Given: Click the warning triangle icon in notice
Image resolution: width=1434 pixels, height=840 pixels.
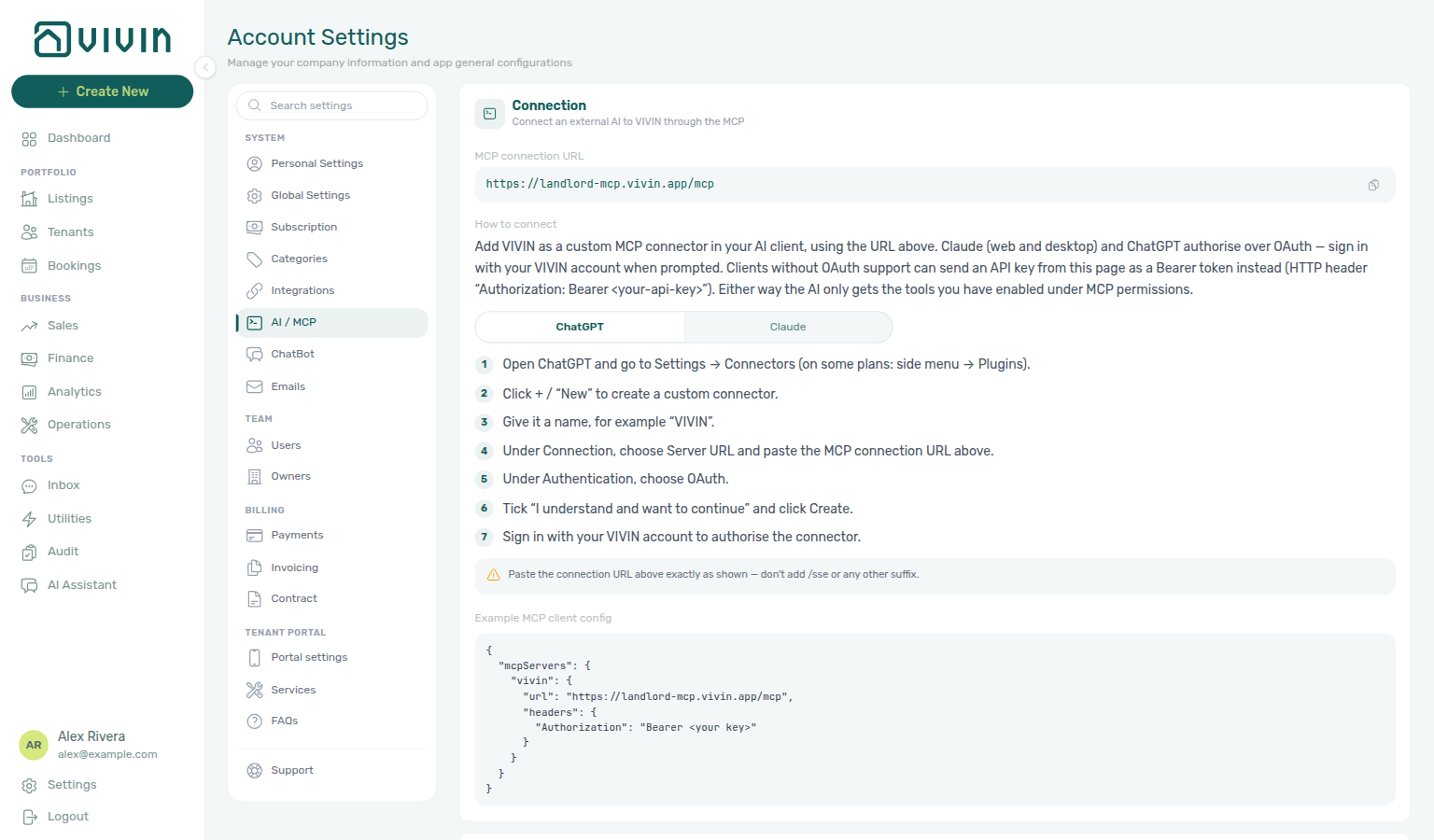Looking at the screenshot, I should (x=493, y=575).
